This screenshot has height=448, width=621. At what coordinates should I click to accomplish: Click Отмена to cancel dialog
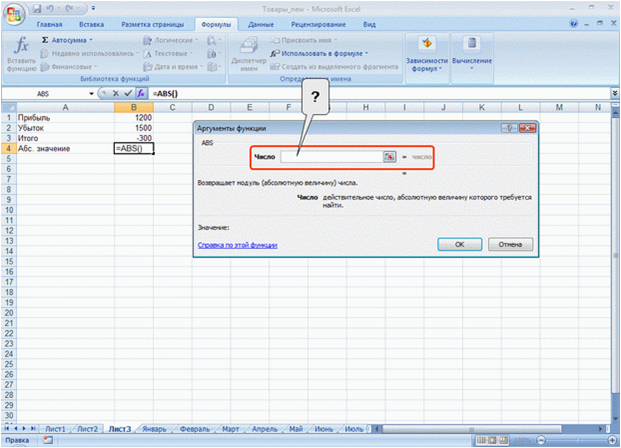510,244
